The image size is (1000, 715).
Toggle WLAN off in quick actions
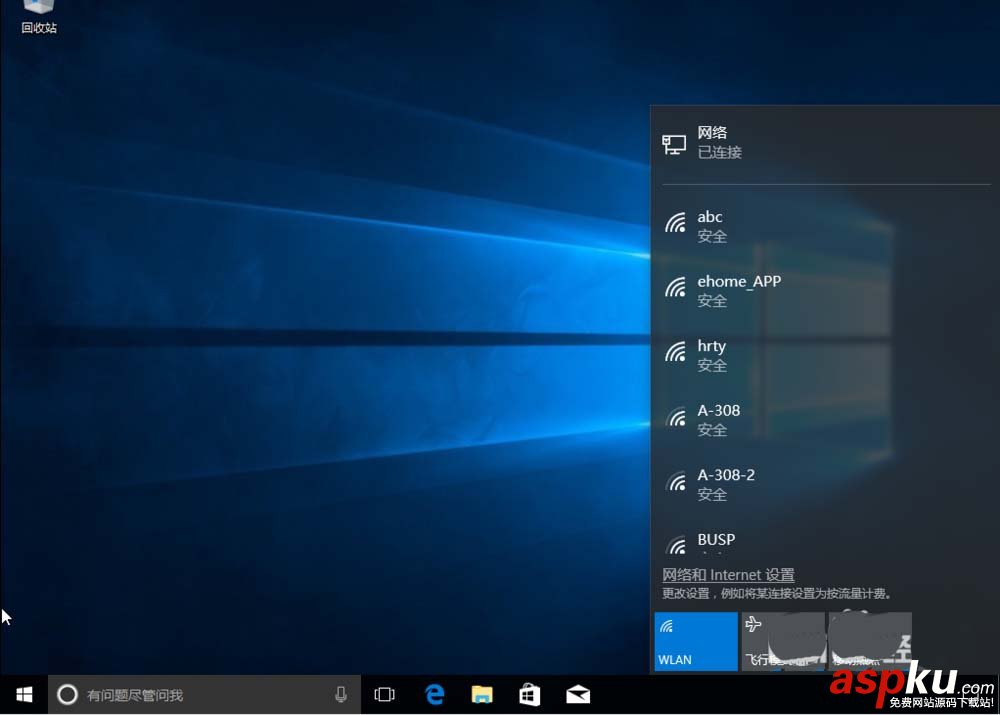(x=696, y=641)
